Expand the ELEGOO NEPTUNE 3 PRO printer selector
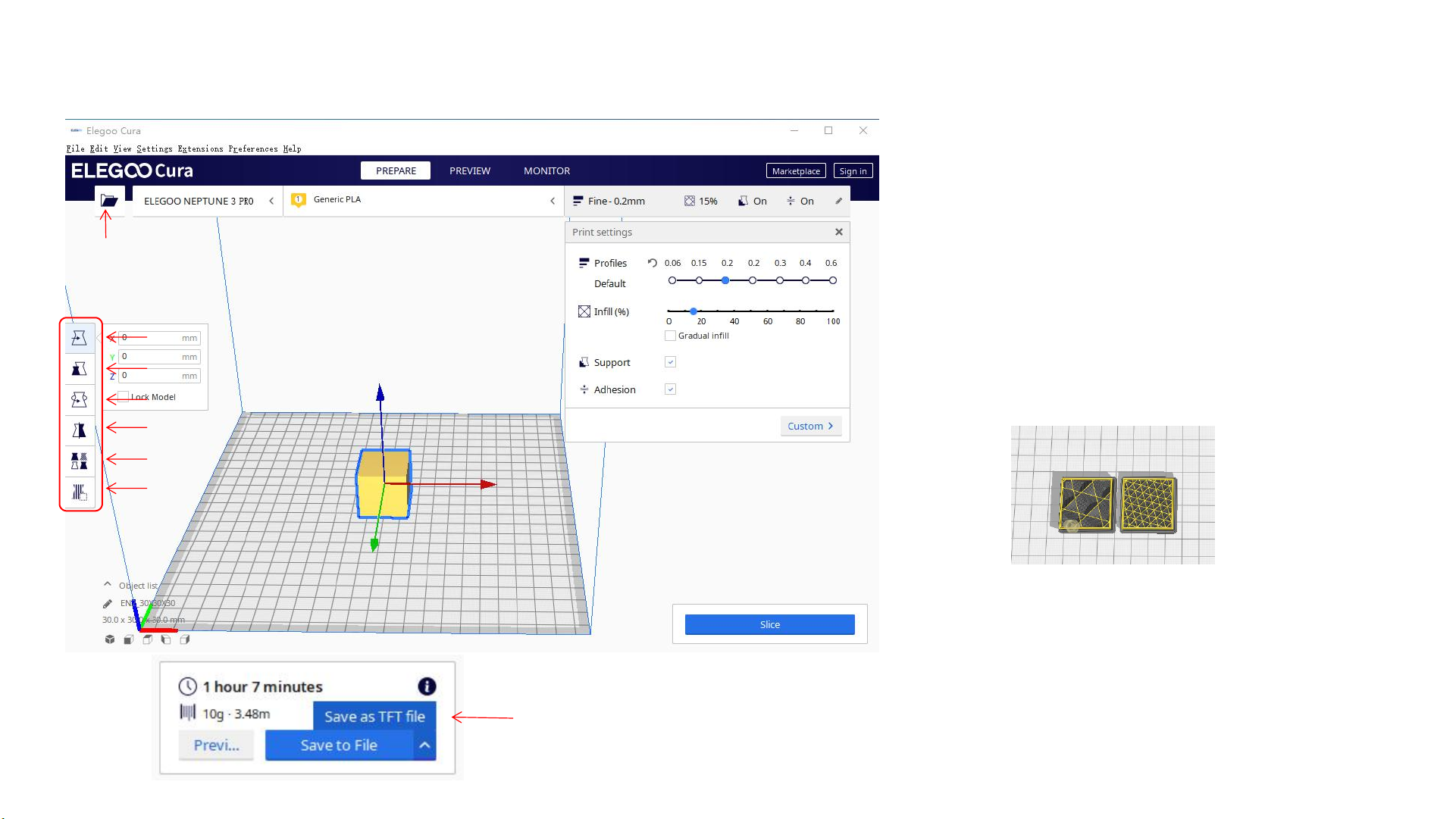The width and height of the screenshot is (1456, 819). coord(208,201)
